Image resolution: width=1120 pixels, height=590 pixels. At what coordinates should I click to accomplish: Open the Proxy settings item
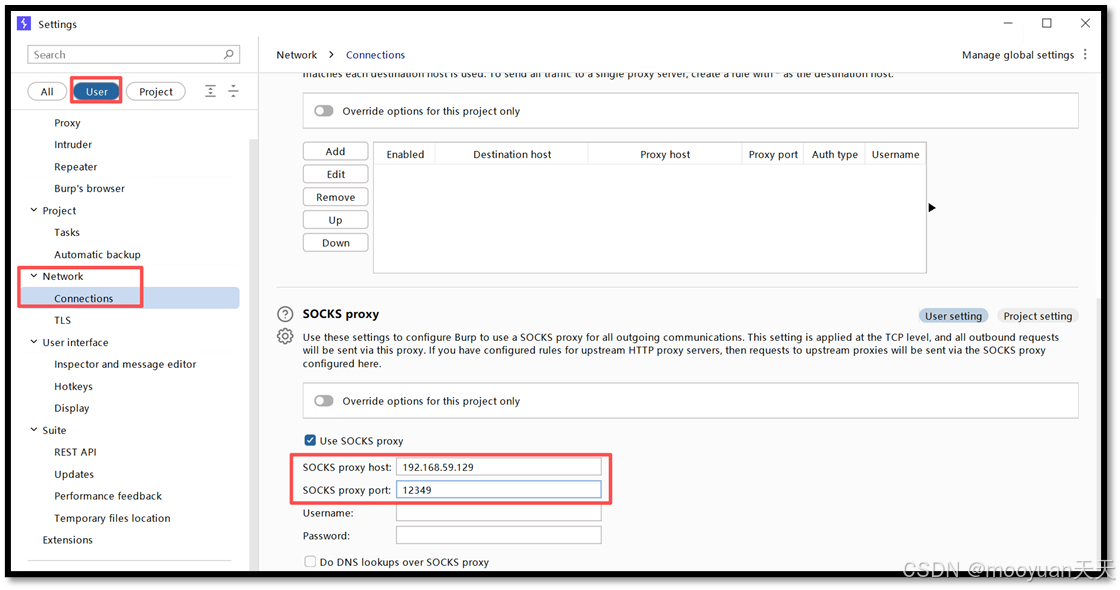(x=67, y=123)
